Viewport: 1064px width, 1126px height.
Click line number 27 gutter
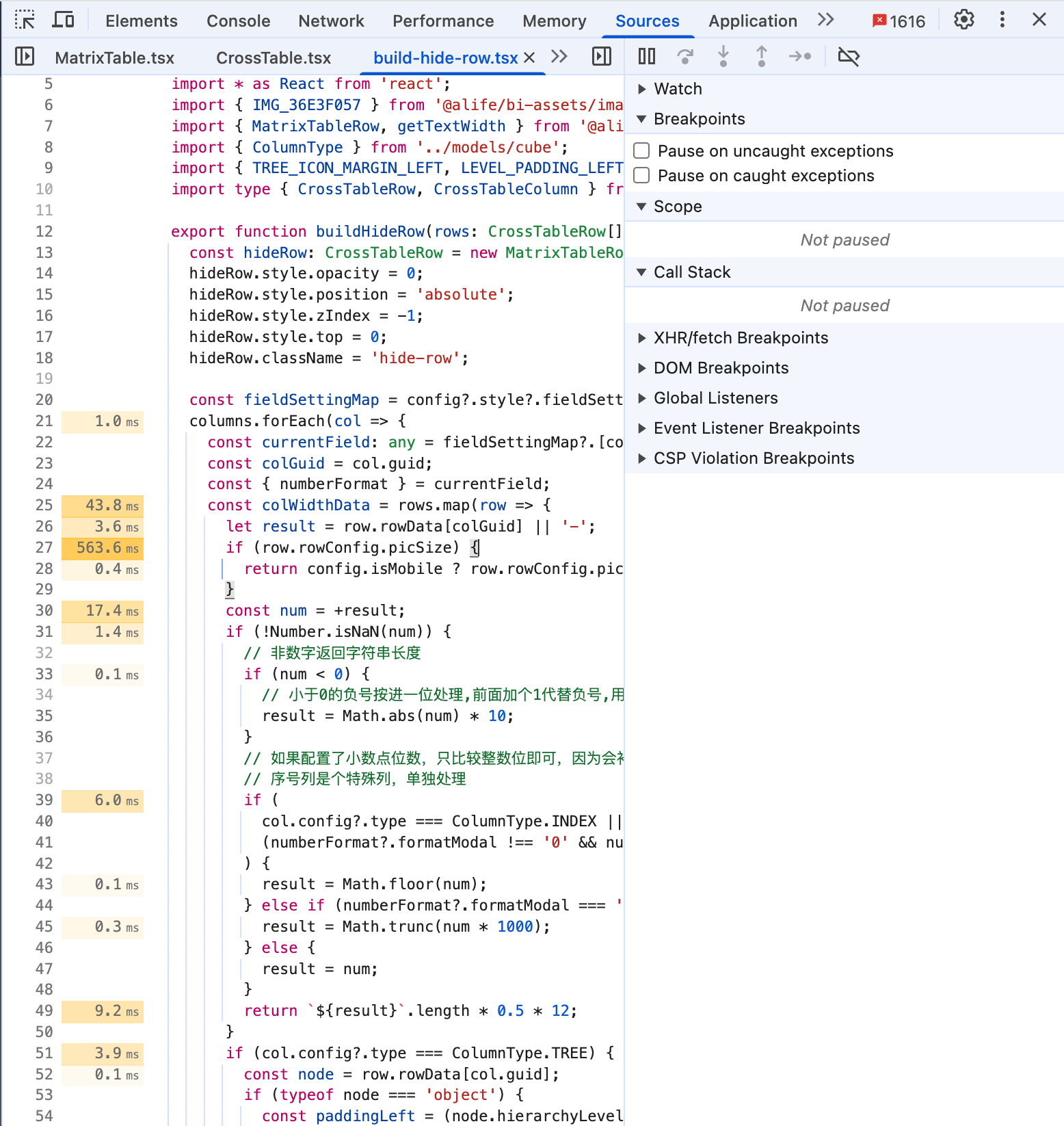[44, 547]
